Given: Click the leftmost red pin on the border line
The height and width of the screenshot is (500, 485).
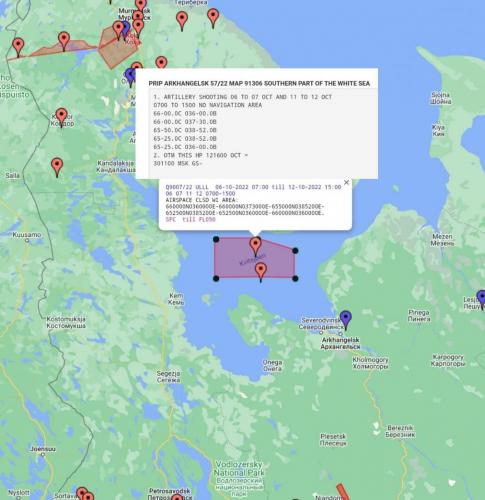Looking at the screenshot, I should pyautogui.click(x=18, y=47).
